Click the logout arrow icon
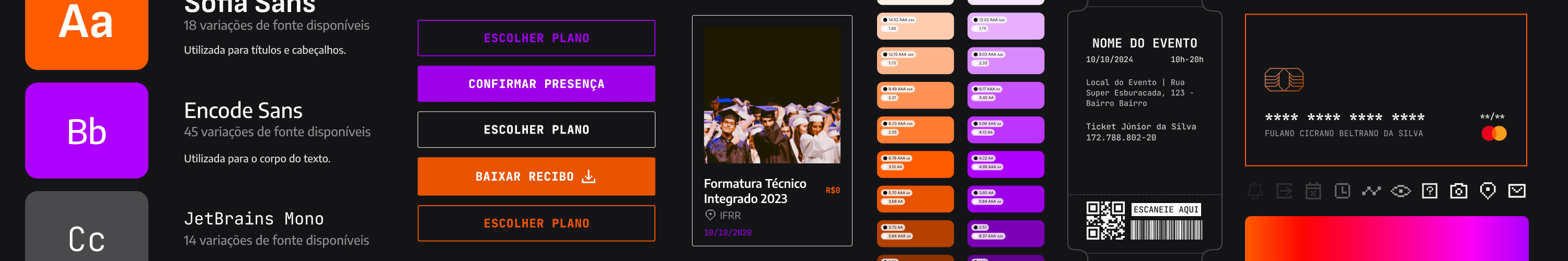The width and height of the screenshot is (1568, 261). pyautogui.click(x=1284, y=191)
